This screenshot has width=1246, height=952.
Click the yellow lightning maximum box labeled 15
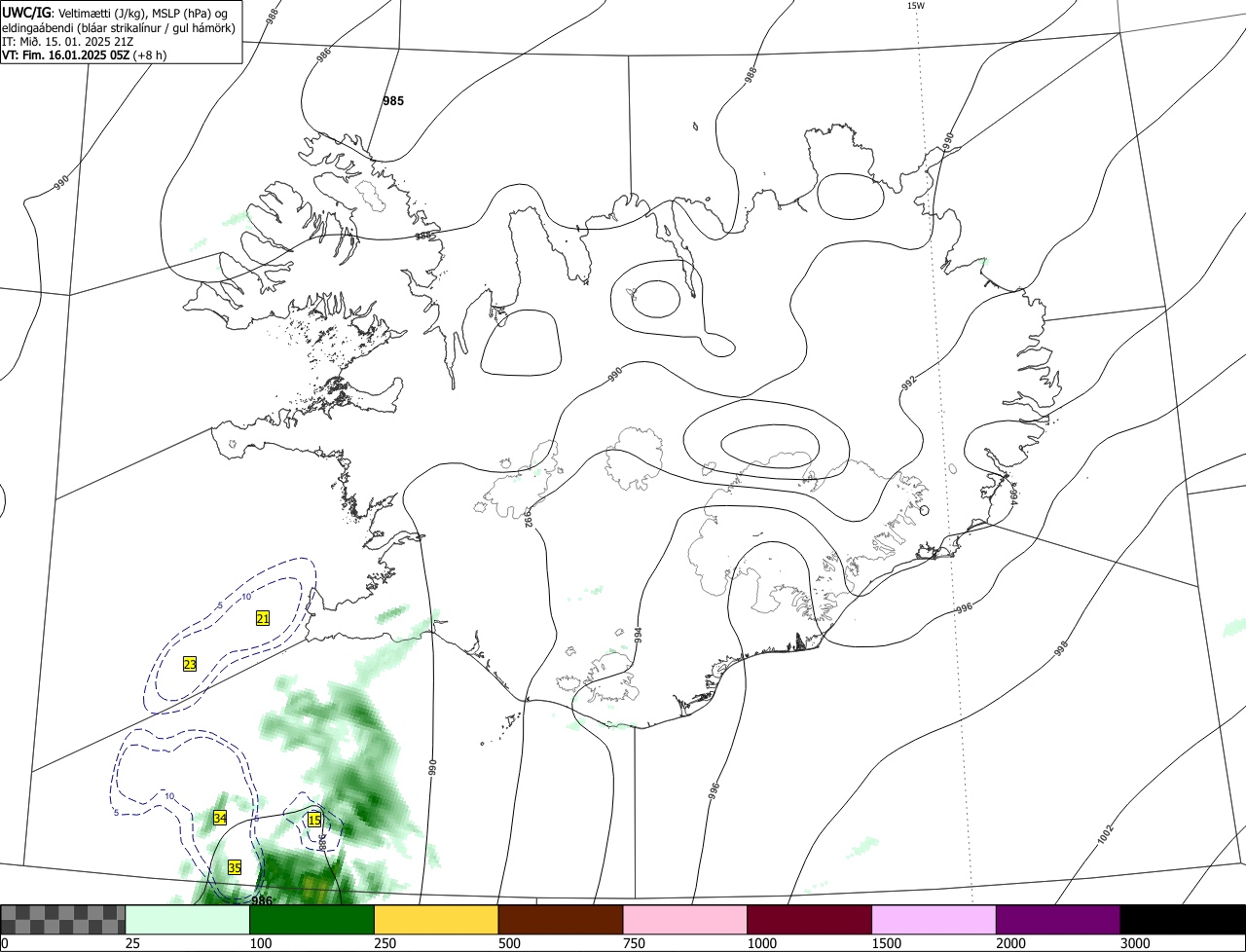click(x=314, y=820)
